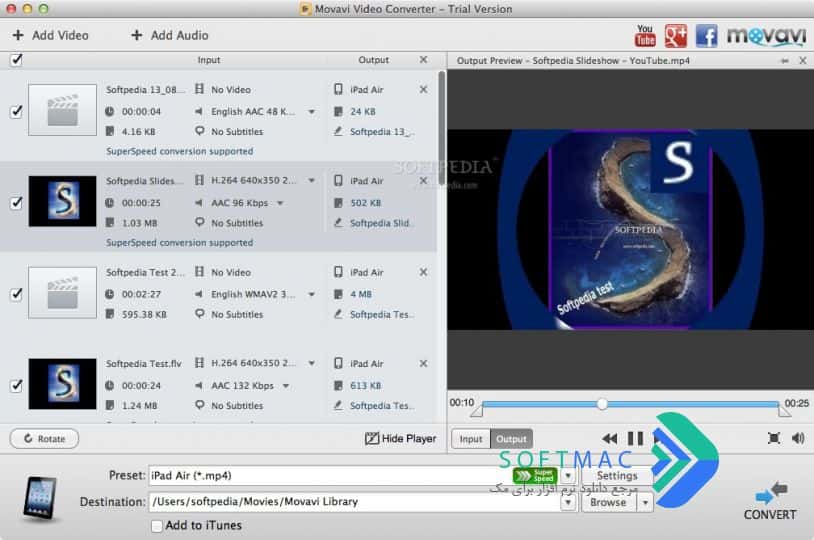814x540 pixels.
Task: Remove the Softpedia Test 2 file with its X
Action: [x=424, y=272]
